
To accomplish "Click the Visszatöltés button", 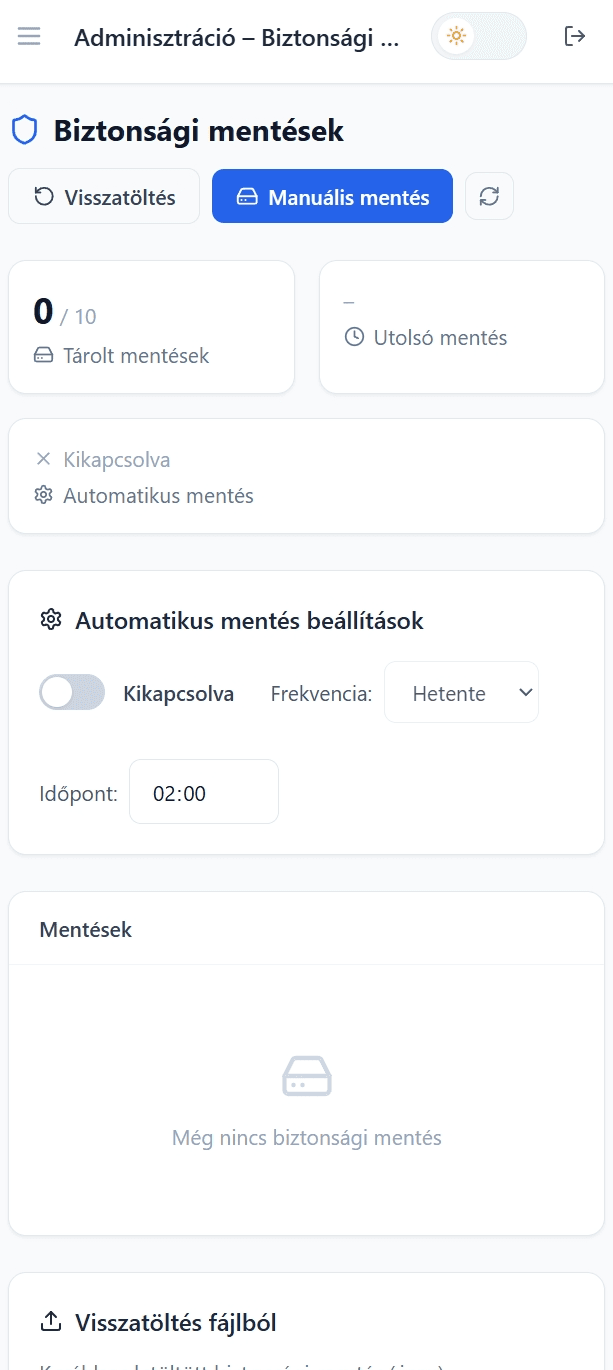I will point(103,196).
